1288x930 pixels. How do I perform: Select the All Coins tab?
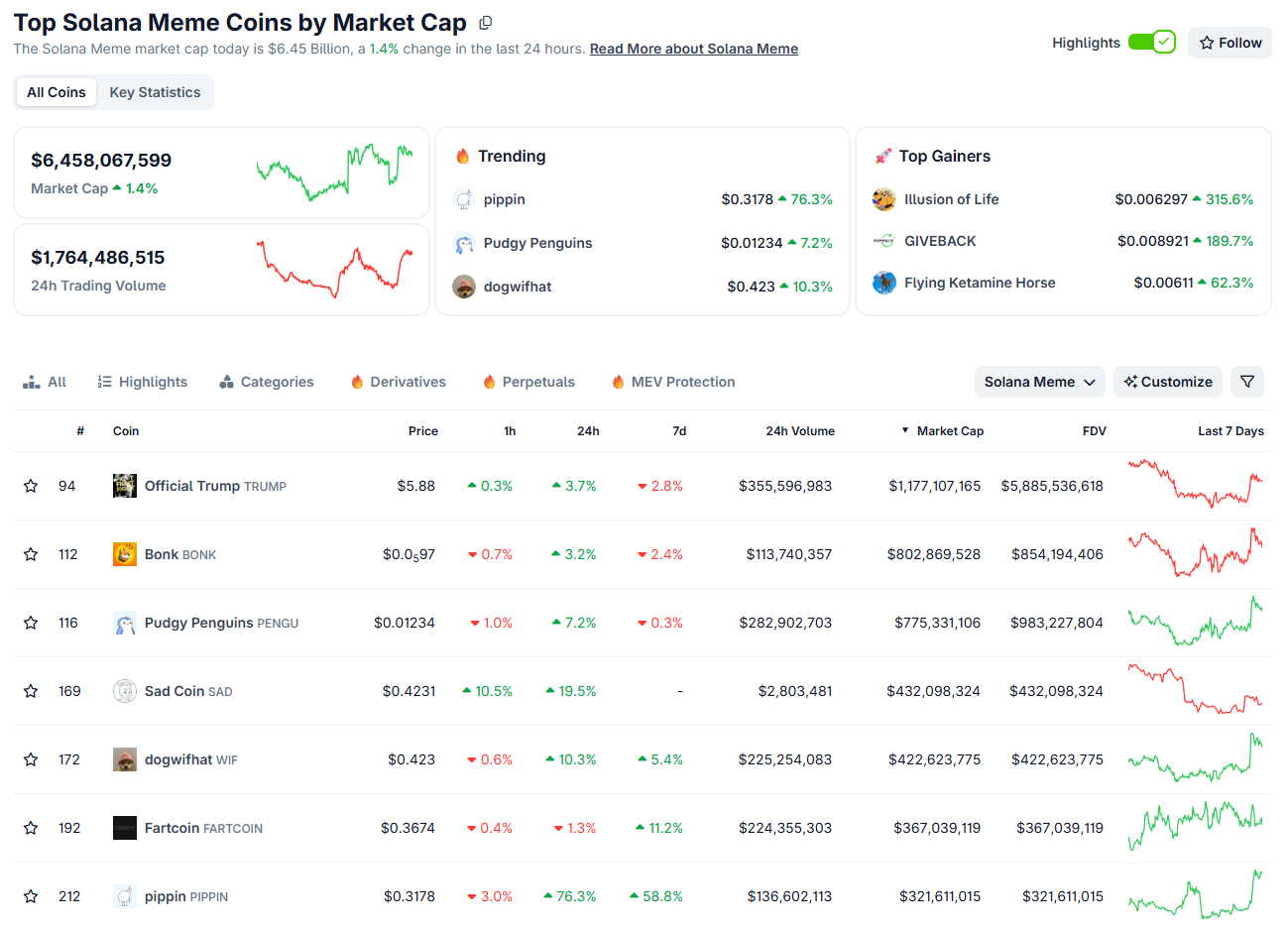[56, 91]
